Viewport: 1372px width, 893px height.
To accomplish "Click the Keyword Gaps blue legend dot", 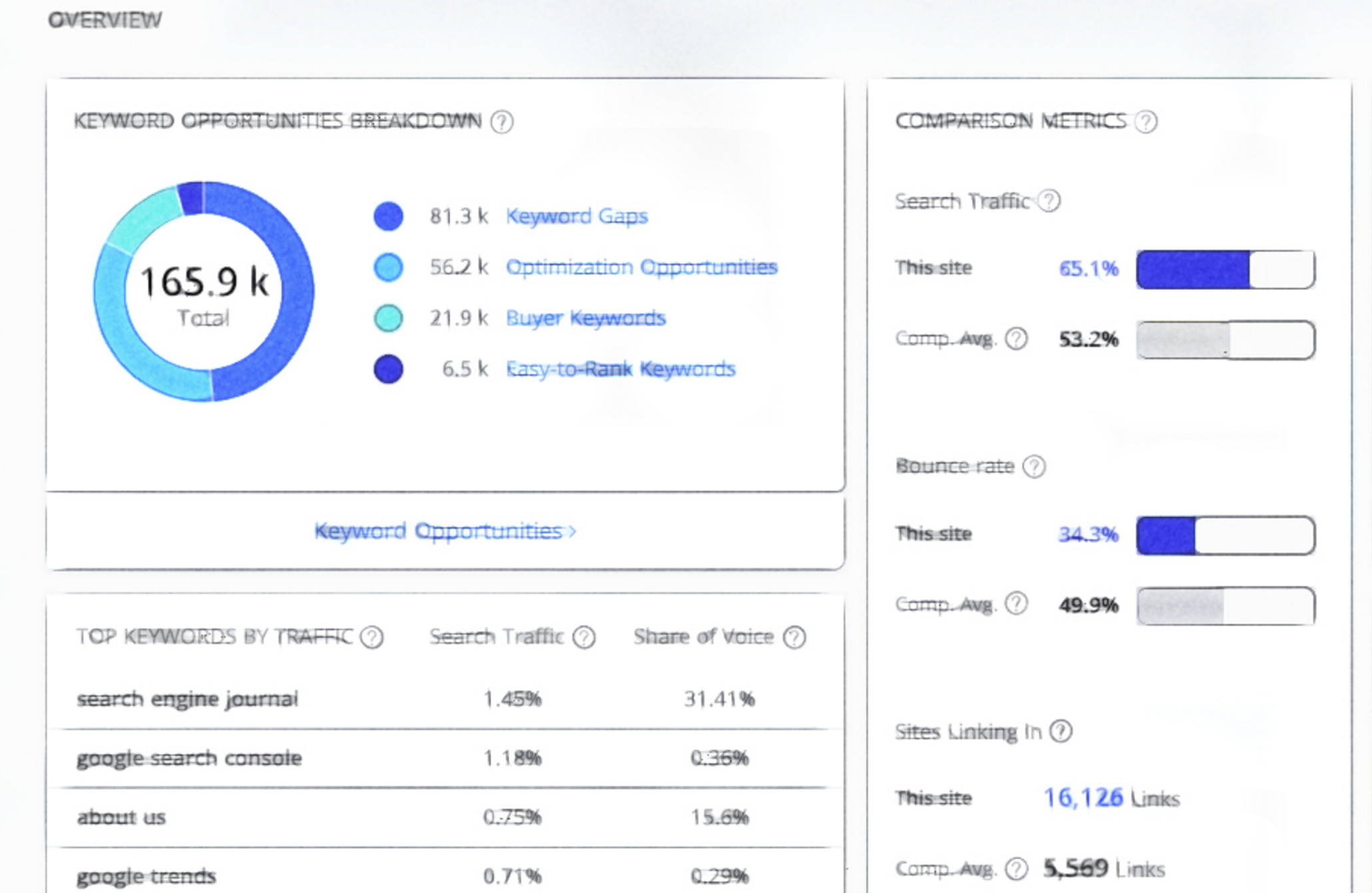I will tap(388, 216).
